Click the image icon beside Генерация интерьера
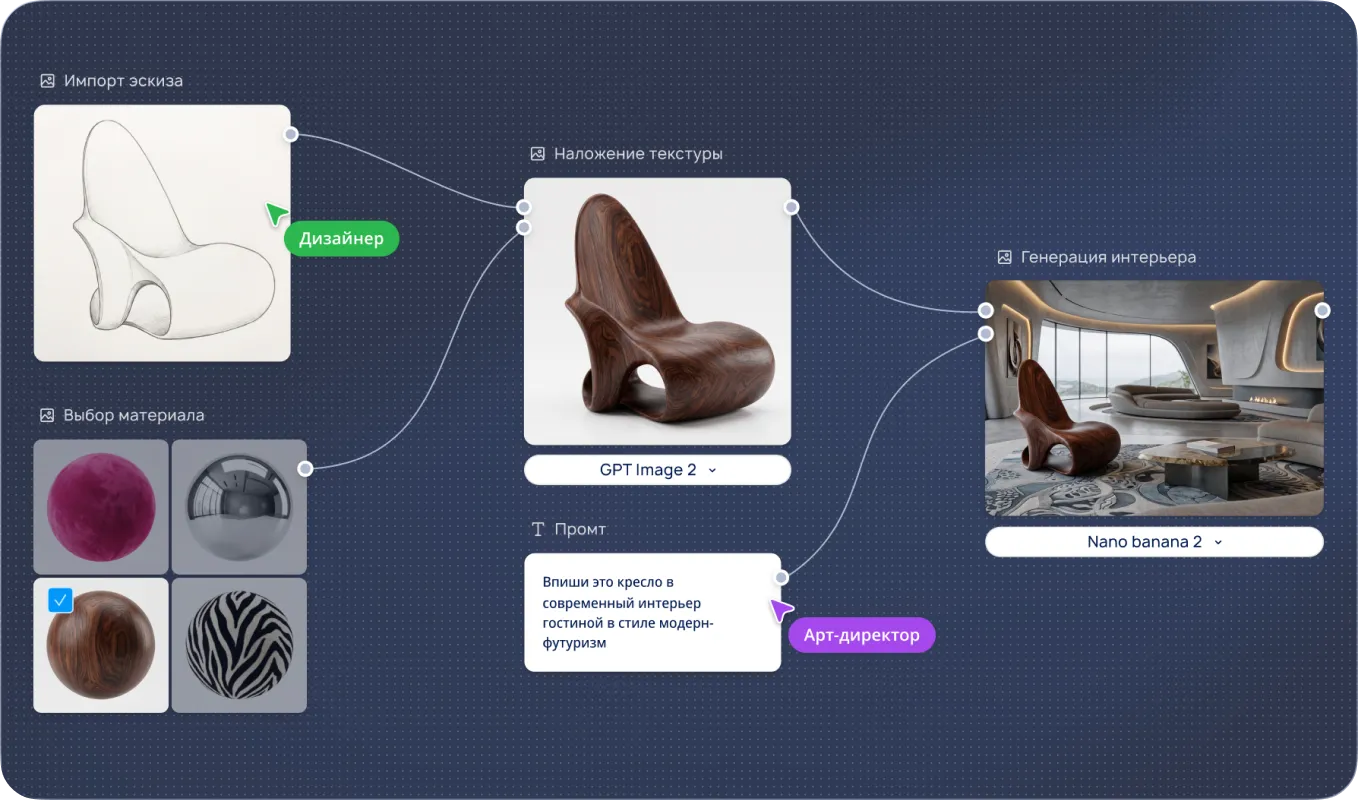 (x=1004, y=257)
